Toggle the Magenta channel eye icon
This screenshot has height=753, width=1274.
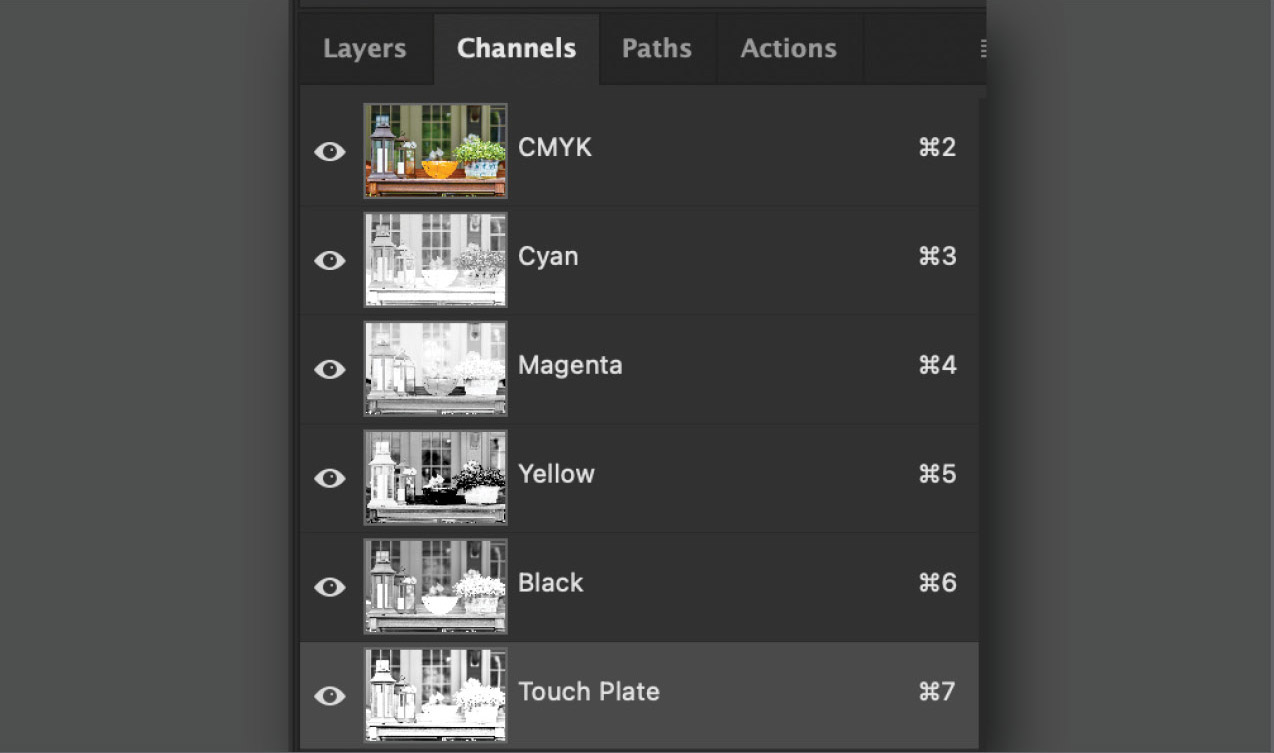pyautogui.click(x=330, y=369)
